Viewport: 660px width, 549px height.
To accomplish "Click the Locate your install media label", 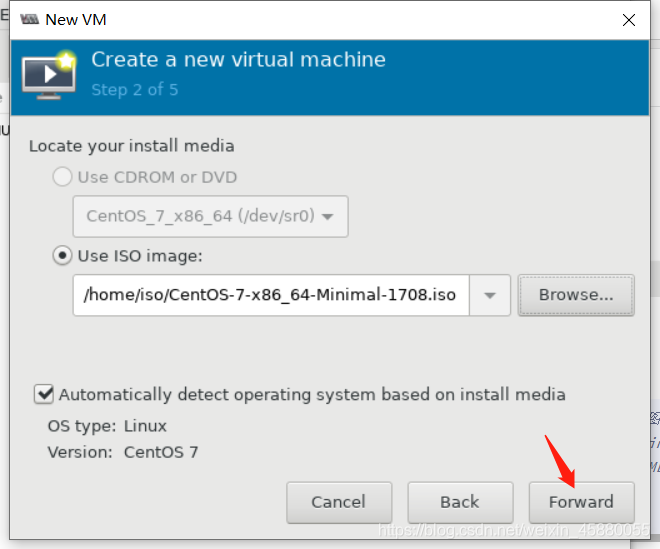I will coord(131,146).
